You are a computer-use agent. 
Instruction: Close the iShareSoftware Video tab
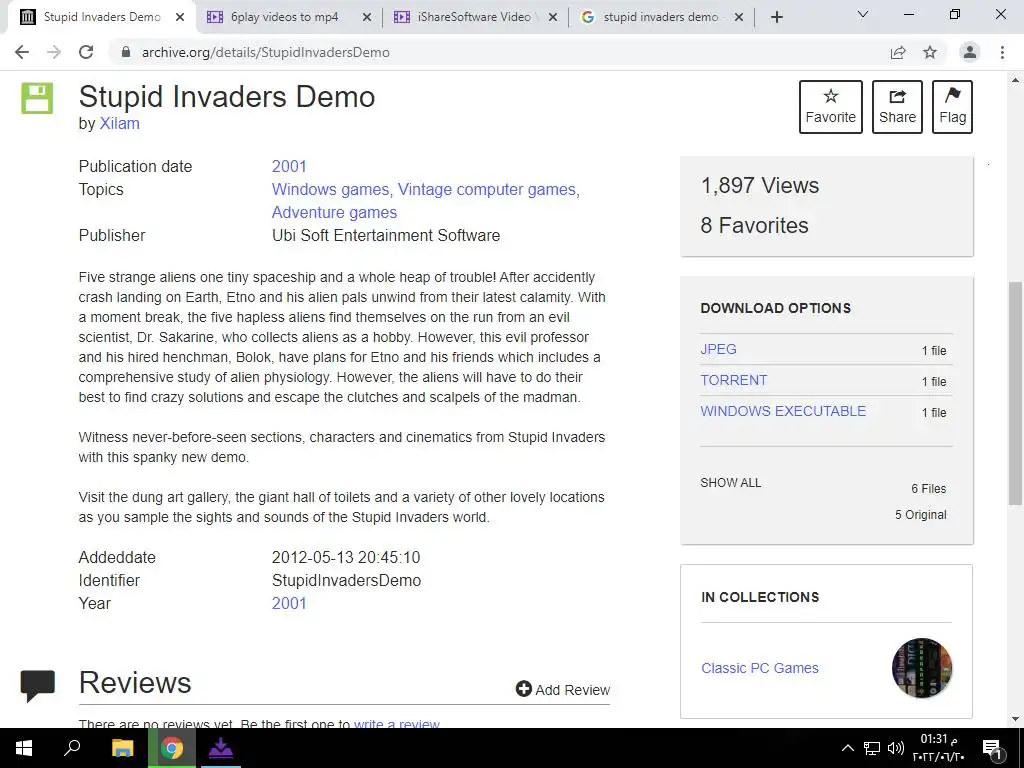(553, 17)
